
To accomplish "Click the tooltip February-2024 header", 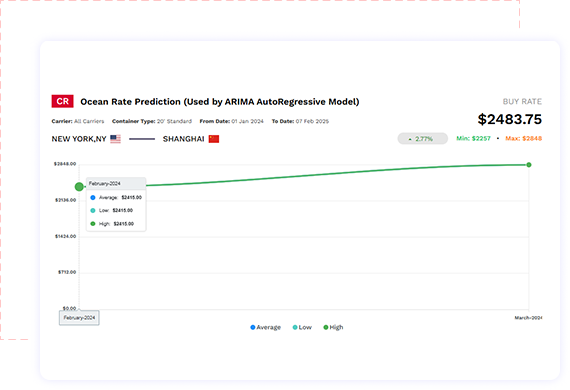I will (x=116, y=184).
